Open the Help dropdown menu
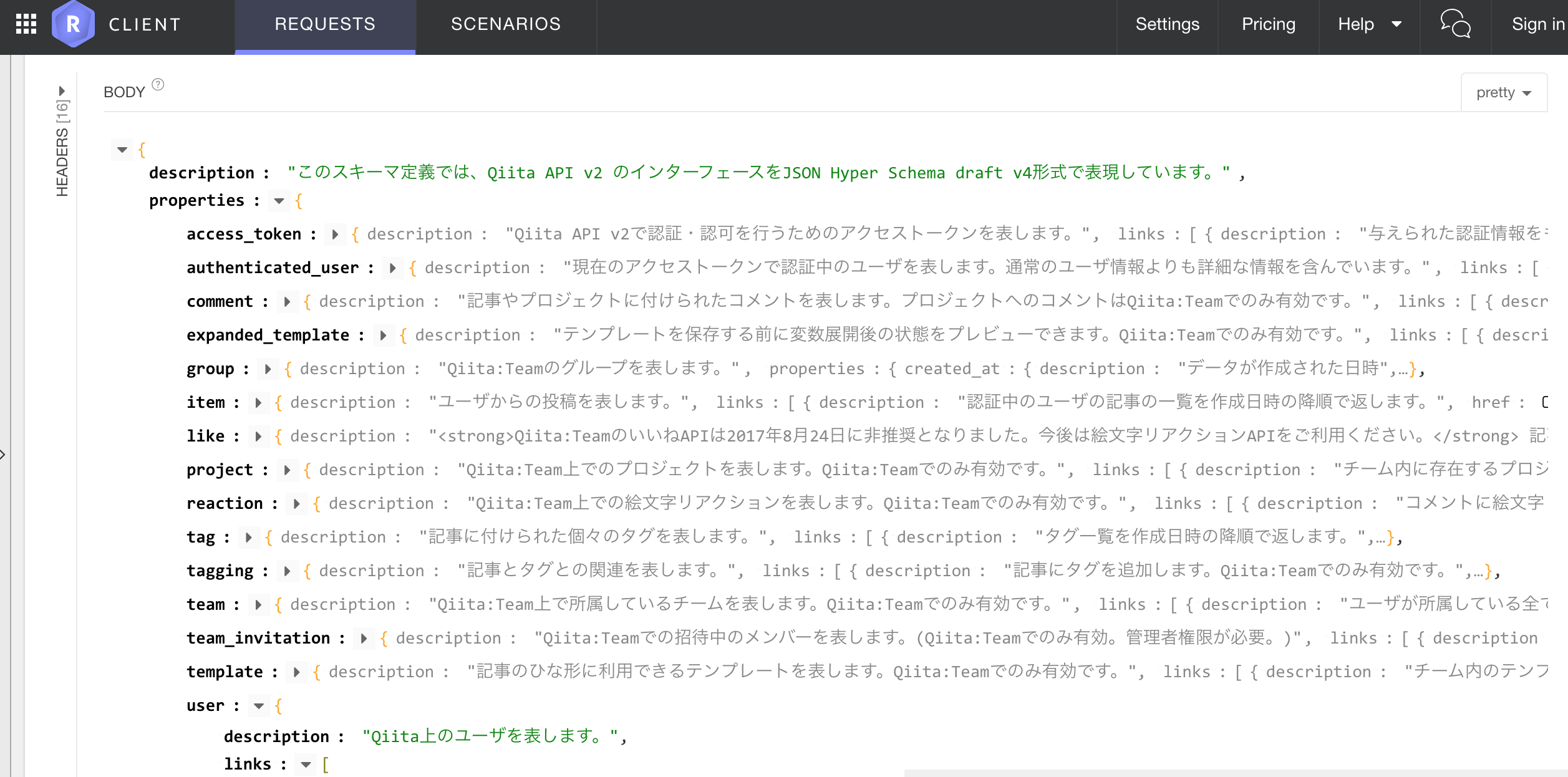Viewport: 1568px width, 777px height. pyautogui.click(x=1369, y=24)
